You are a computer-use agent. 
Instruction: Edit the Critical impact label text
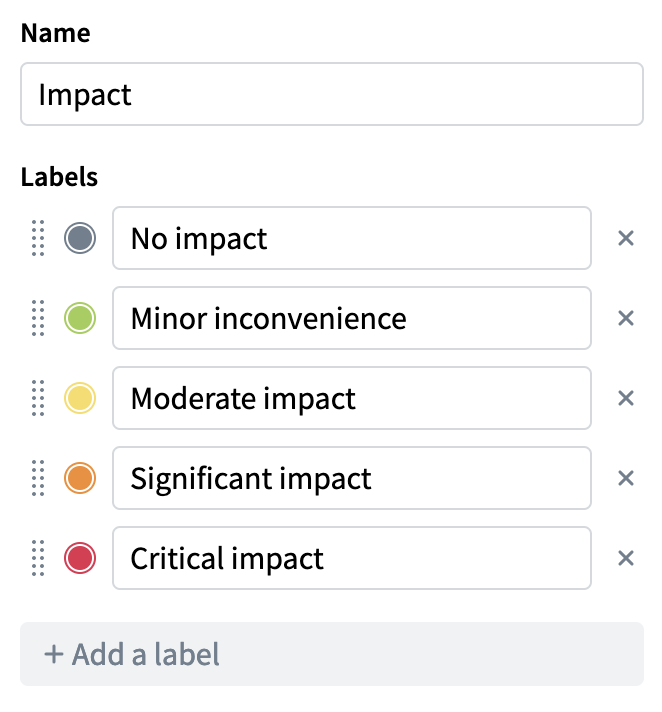coord(351,559)
